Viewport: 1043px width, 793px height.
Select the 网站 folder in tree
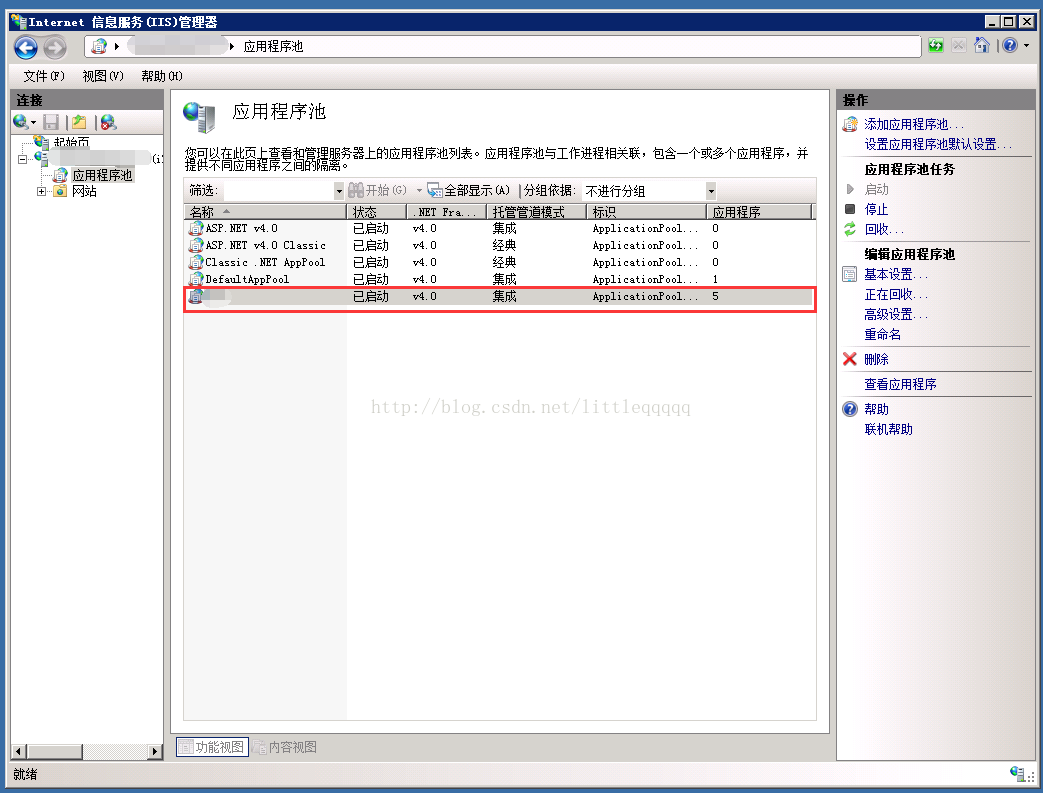pyautogui.click(x=84, y=192)
